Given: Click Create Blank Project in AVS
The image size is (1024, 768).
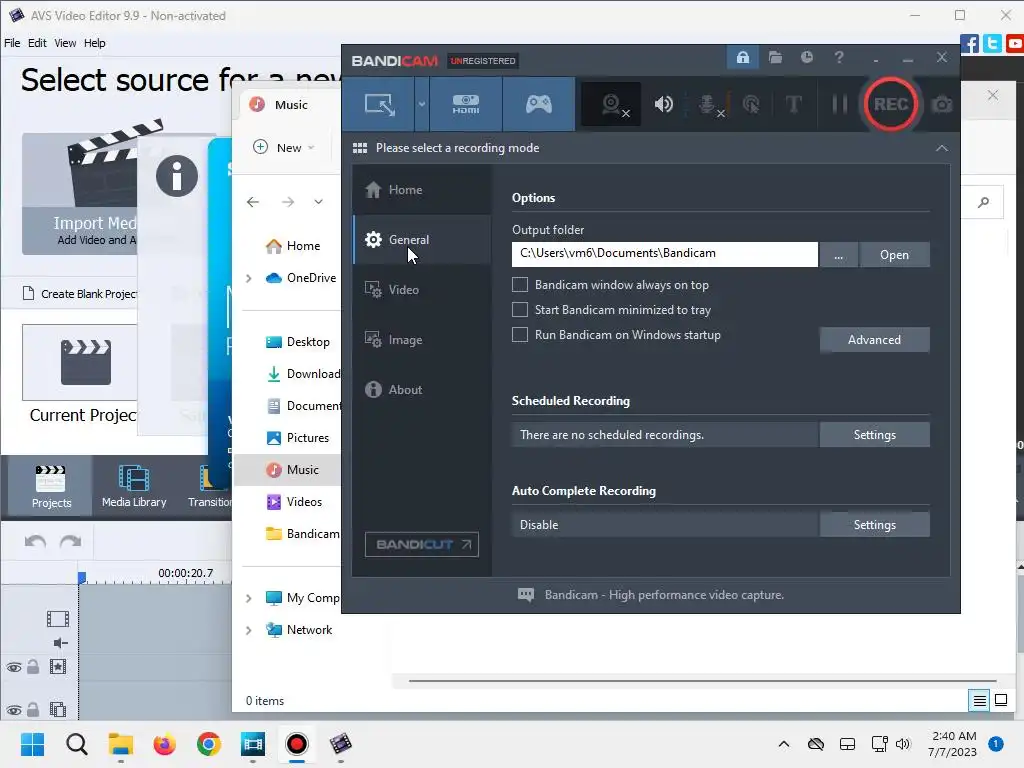Looking at the screenshot, I should coord(80,294).
